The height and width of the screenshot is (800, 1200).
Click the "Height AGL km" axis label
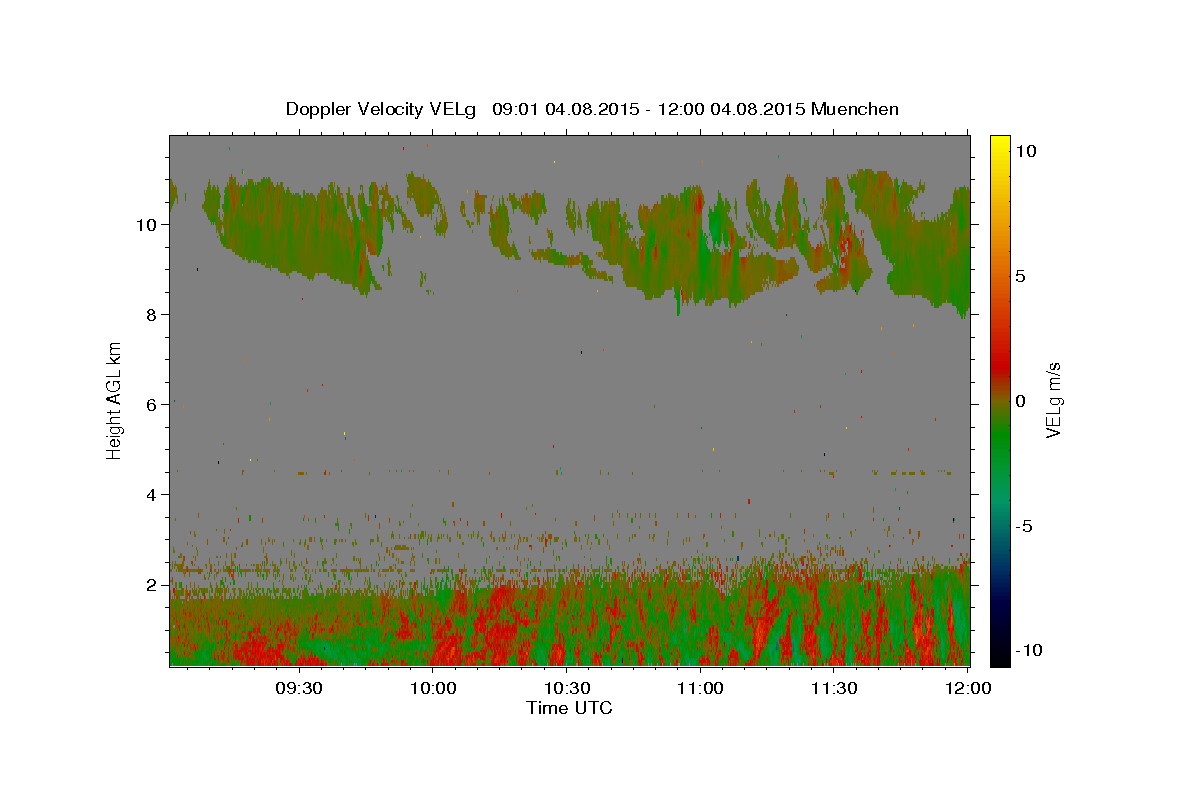point(115,400)
